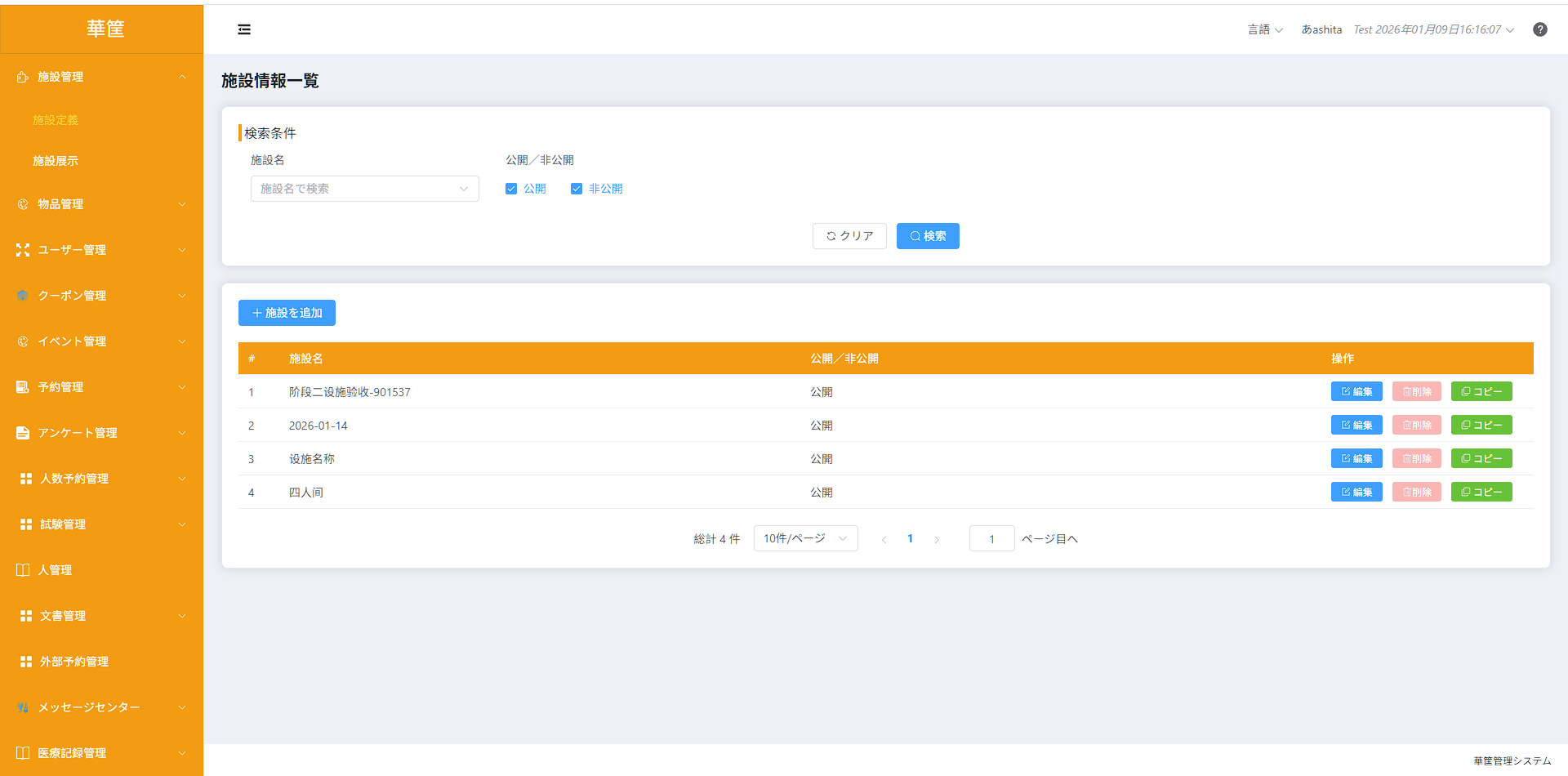Click the アンケート管理 sidebar icon
The image size is (1568, 776).
tap(23, 433)
